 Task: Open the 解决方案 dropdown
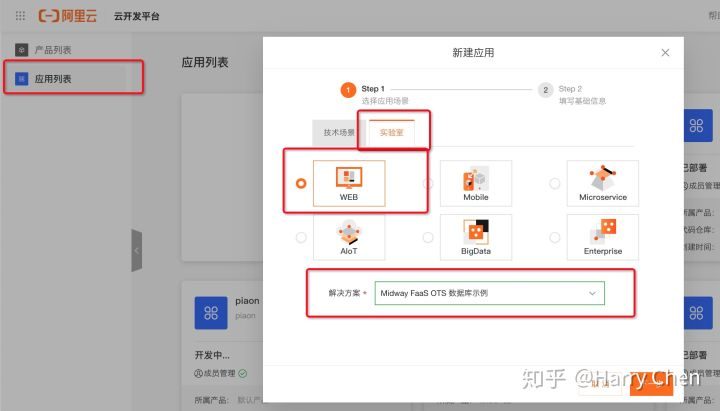[x=489, y=293]
